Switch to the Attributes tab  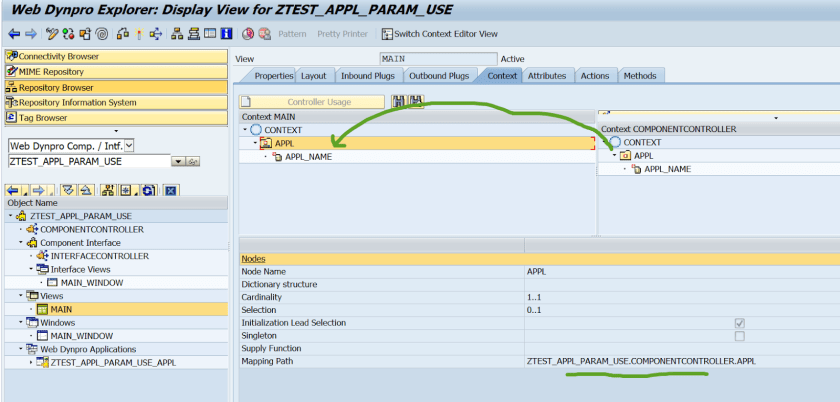(x=547, y=76)
